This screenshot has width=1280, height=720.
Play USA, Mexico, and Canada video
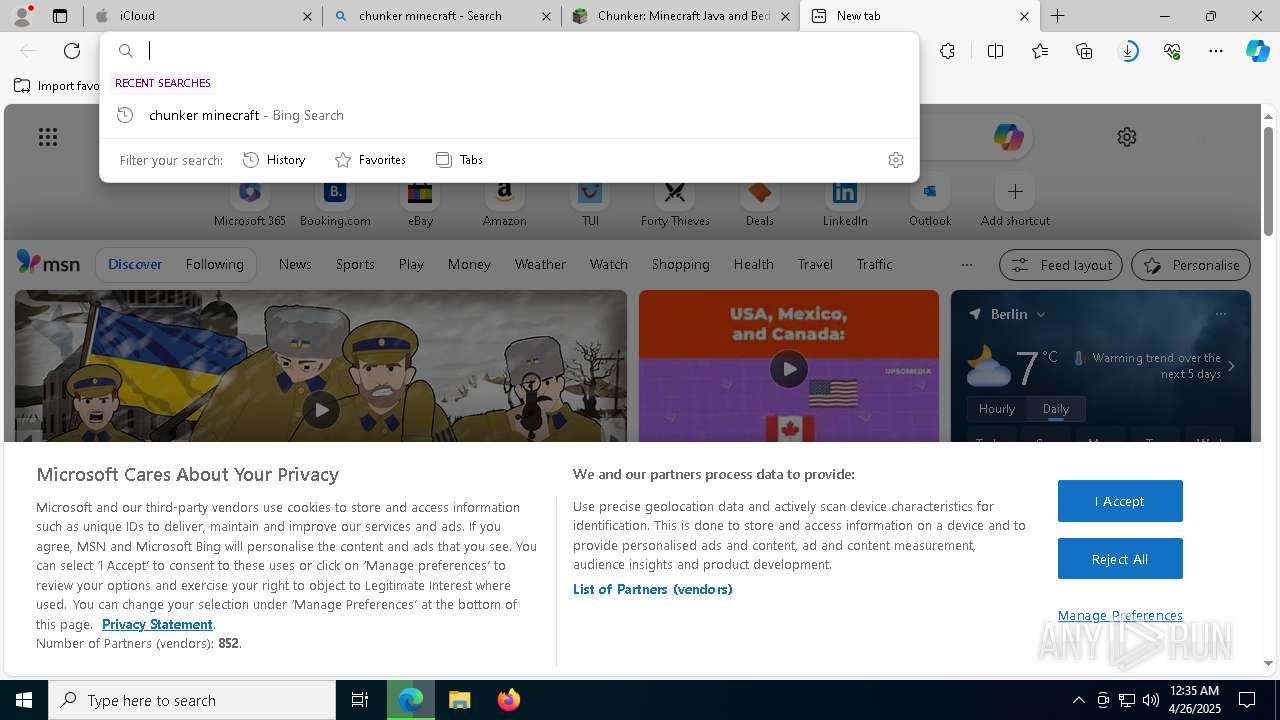coord(789,369)
